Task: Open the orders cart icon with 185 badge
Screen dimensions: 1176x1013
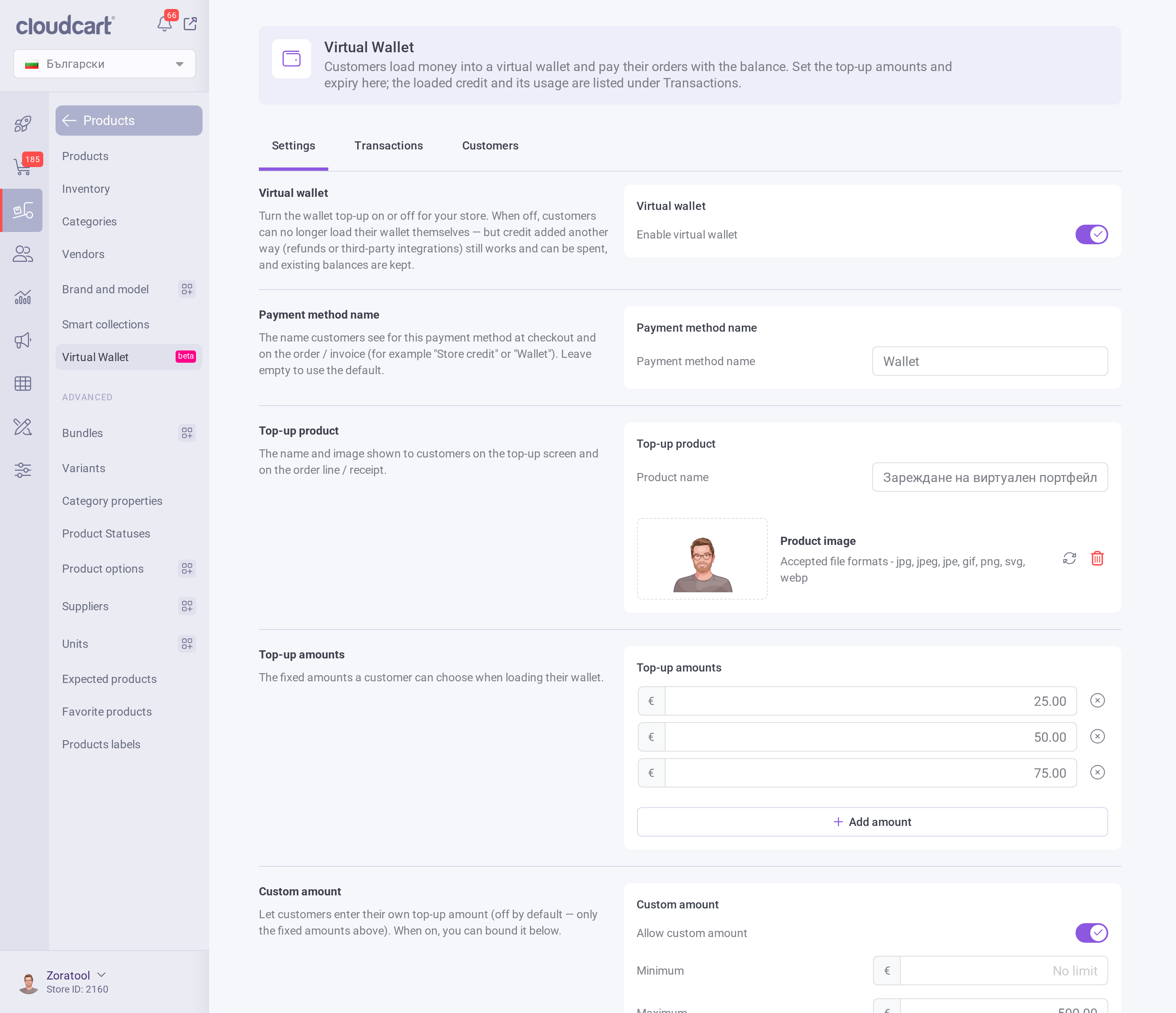Action: pos(23,167)
